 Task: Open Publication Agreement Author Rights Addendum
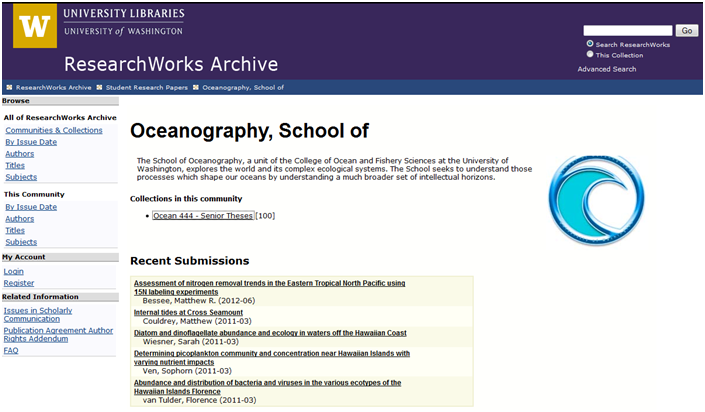(58, 334)
